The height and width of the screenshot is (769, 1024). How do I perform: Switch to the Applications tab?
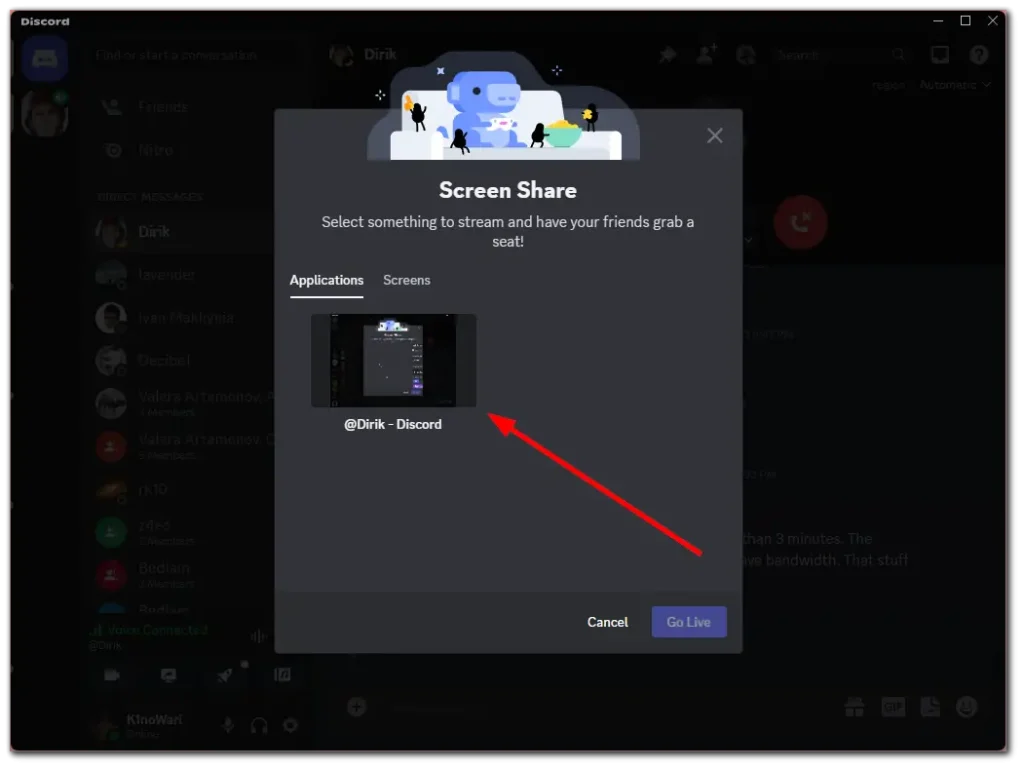(x=327, y=280)
